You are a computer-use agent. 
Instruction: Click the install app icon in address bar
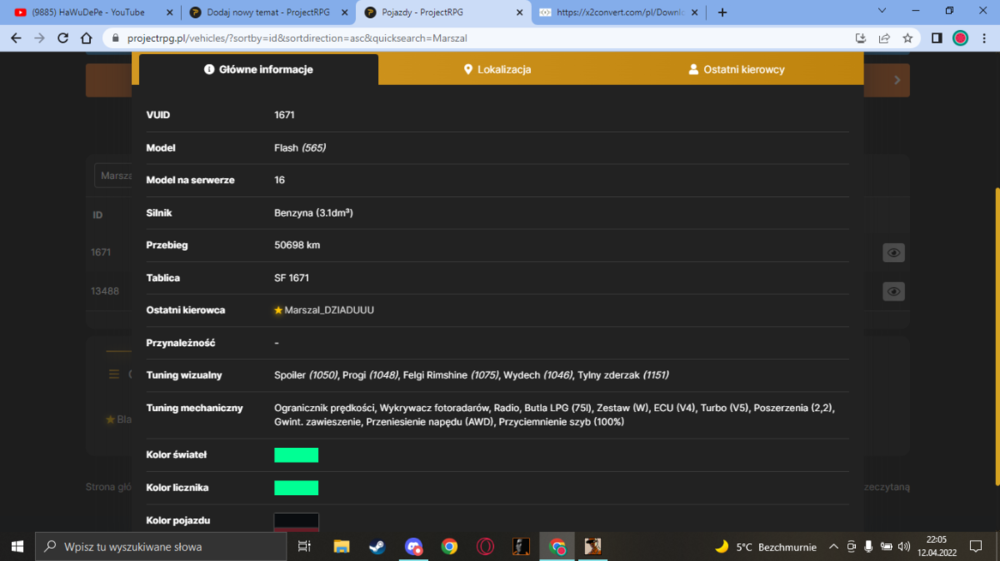pos(860,38)
